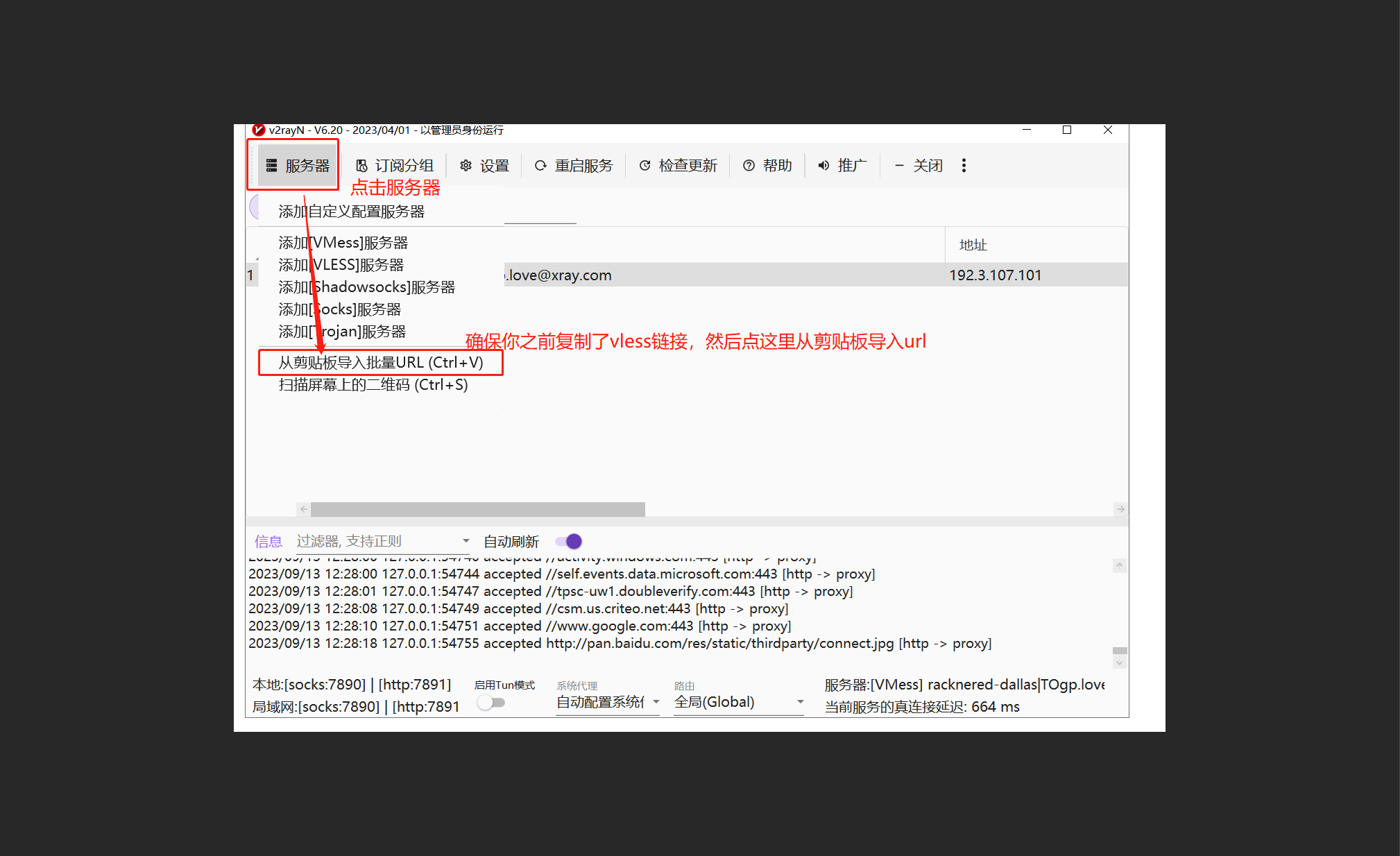Click the right arrow of horizontal scrollbar
Screen dimensions: 1400x856
1120,509
